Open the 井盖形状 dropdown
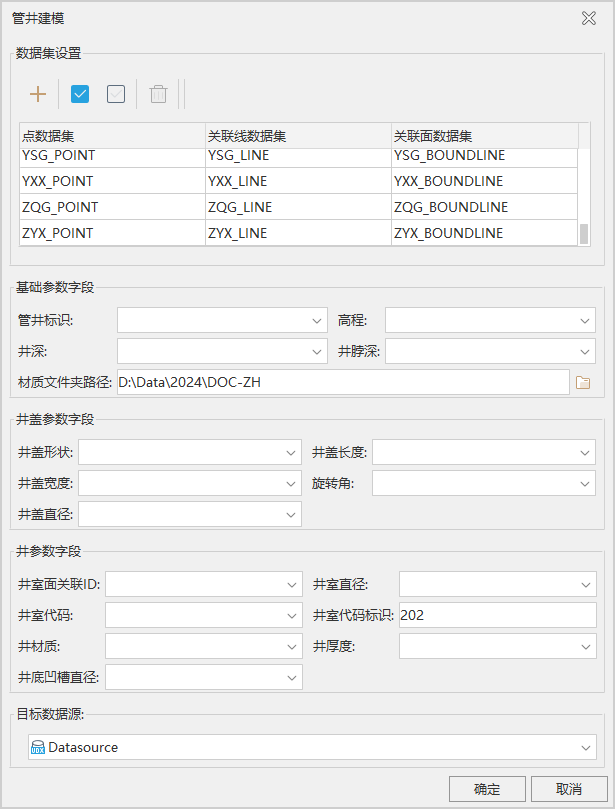 click(190, 452)
